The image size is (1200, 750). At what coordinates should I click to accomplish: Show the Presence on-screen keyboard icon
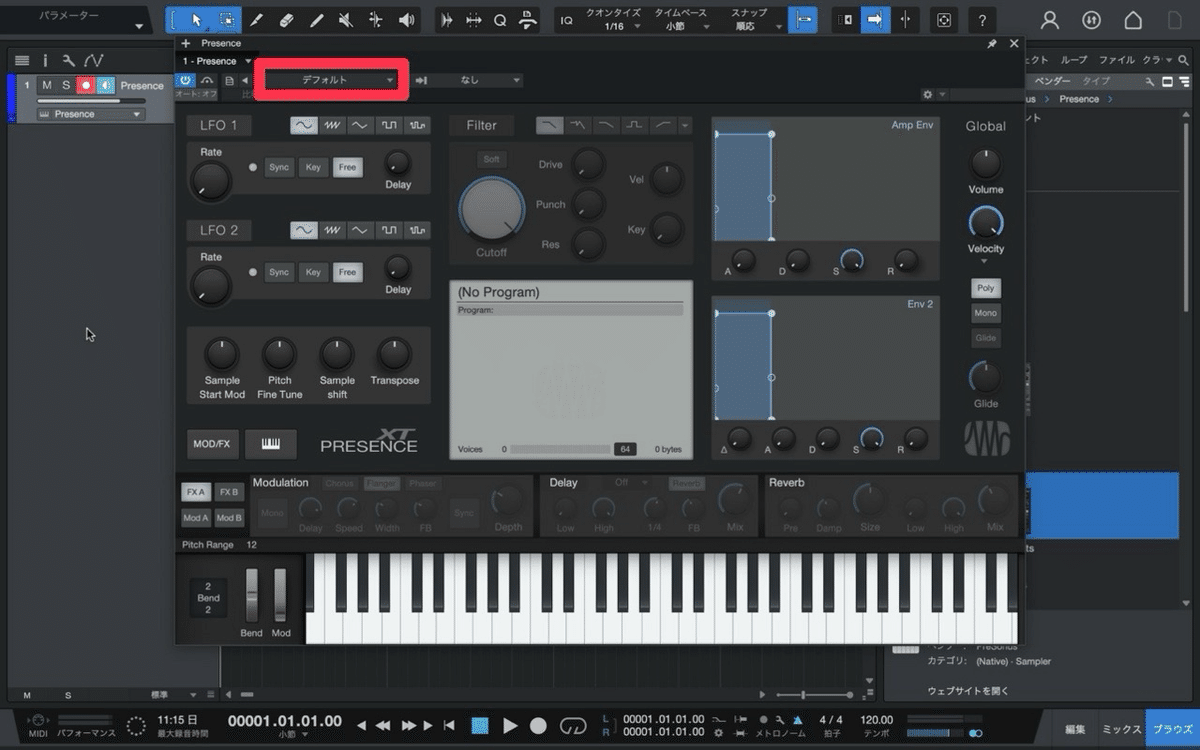click(270, 443)
